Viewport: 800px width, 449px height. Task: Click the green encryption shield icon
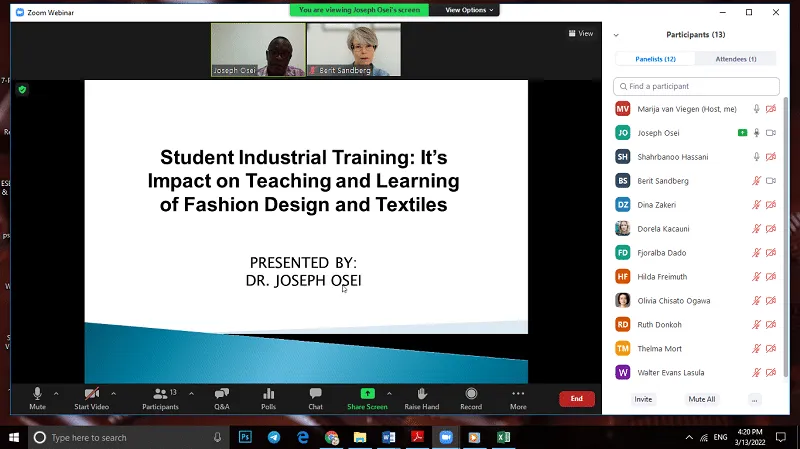[x=22, y=89]
